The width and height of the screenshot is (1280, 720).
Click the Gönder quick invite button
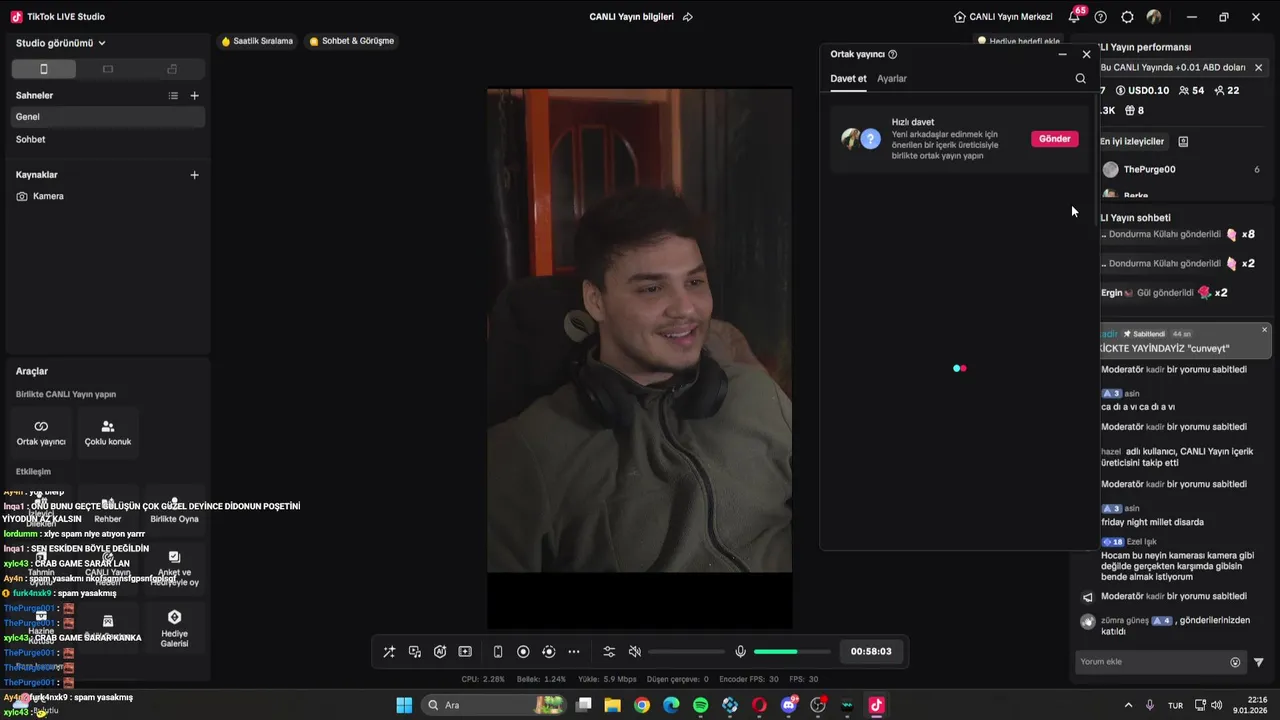[1055, 139]
